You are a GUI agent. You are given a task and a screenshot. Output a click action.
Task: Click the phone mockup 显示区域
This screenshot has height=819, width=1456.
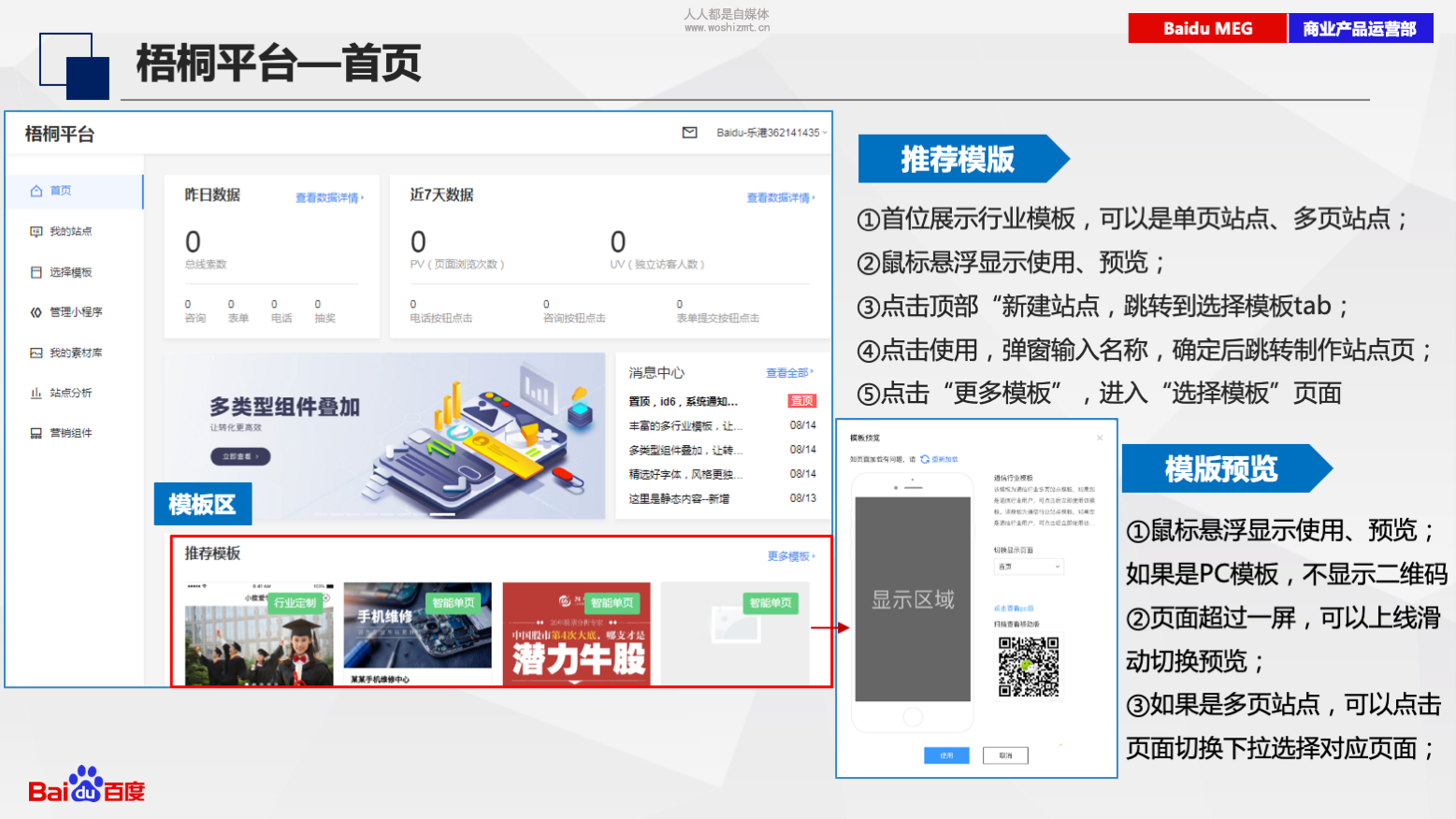pos(913,599)
